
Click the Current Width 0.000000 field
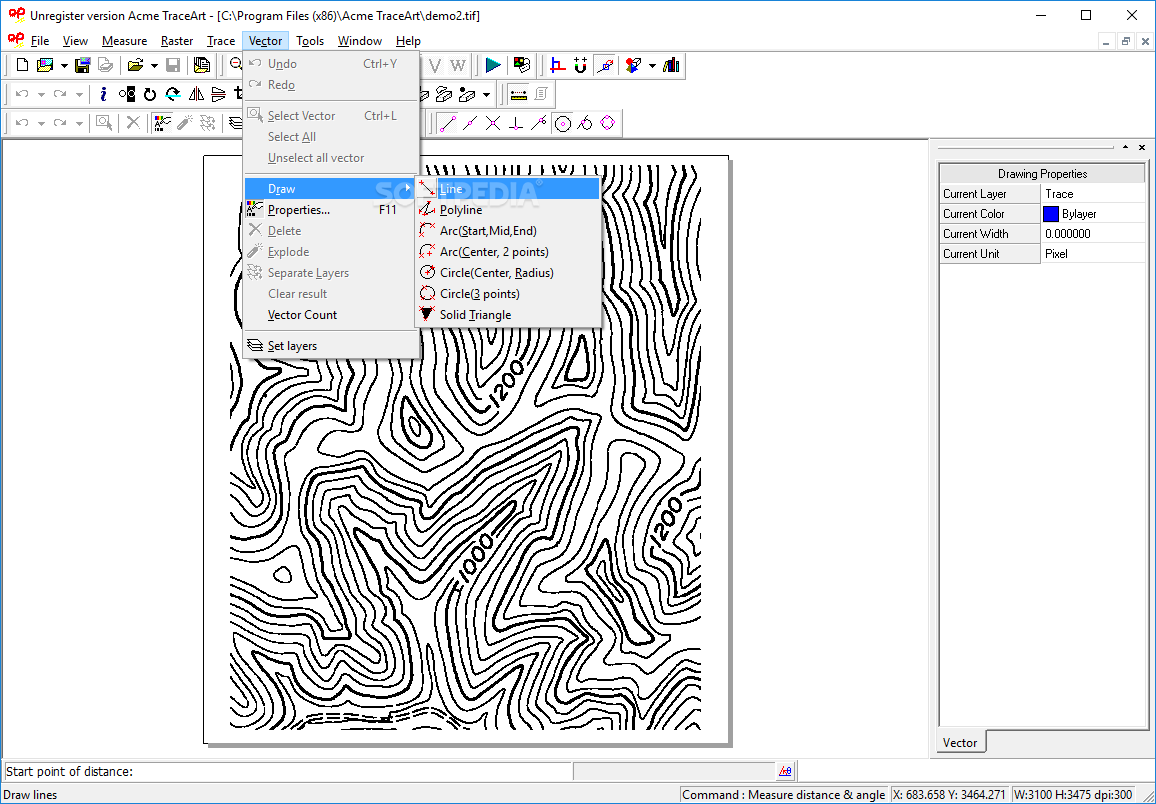1093,234
